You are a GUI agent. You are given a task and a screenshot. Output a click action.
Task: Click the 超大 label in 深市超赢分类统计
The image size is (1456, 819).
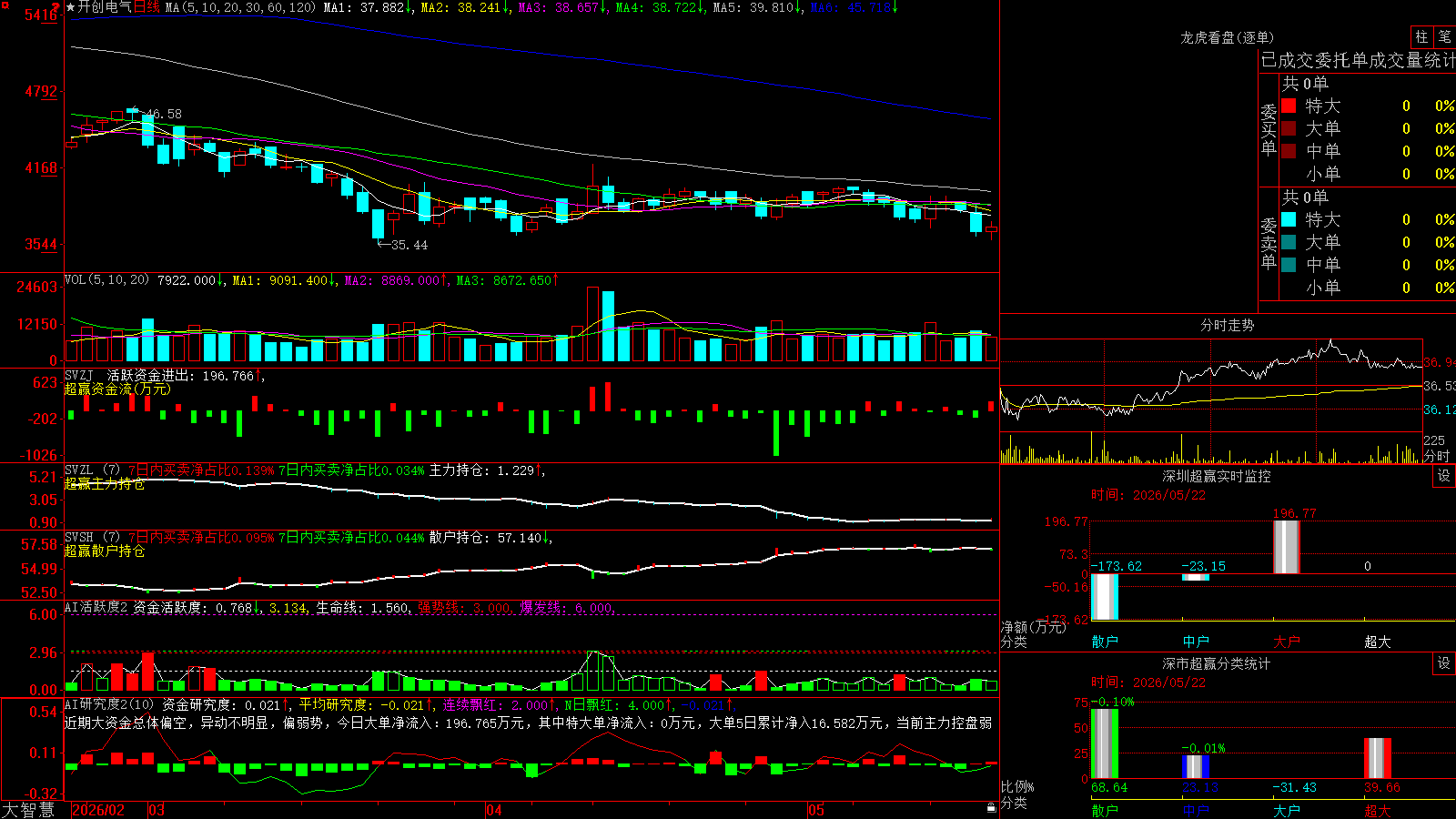click(1378, 810)
